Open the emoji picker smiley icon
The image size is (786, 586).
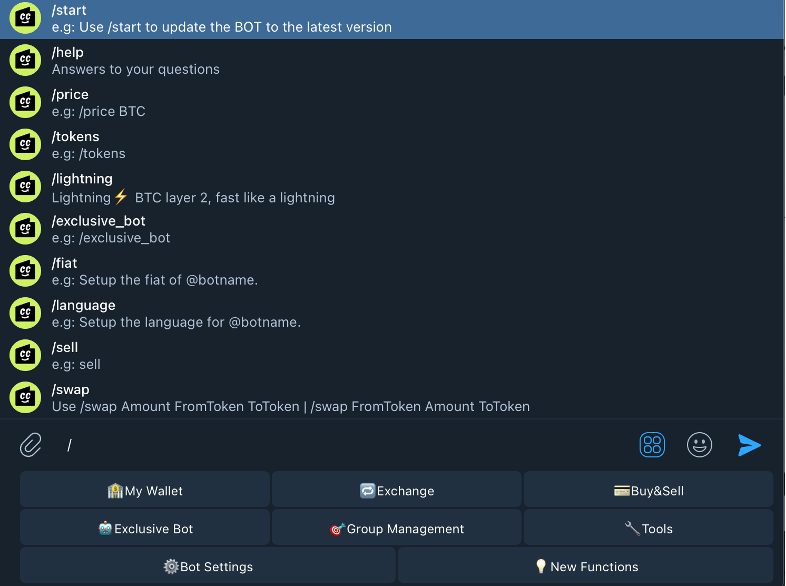coord(700,445)
